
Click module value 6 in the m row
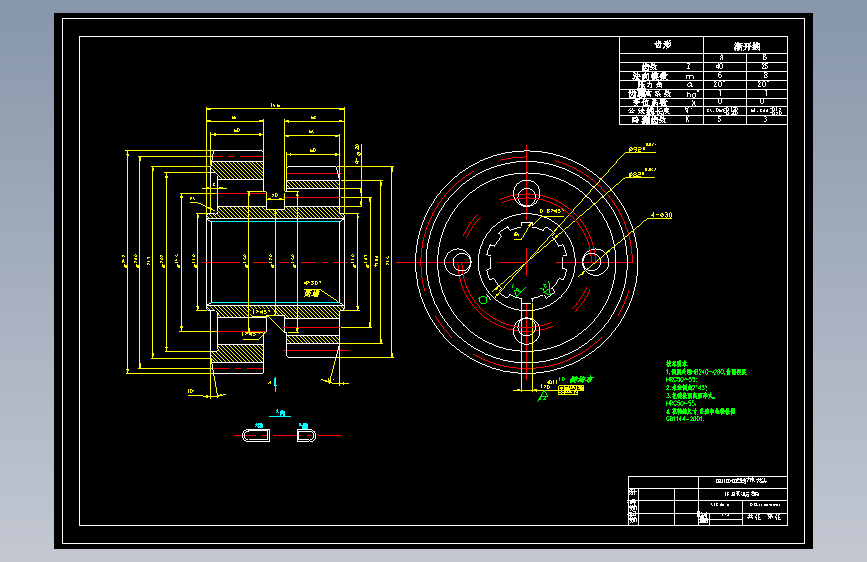tap(720, 75)
